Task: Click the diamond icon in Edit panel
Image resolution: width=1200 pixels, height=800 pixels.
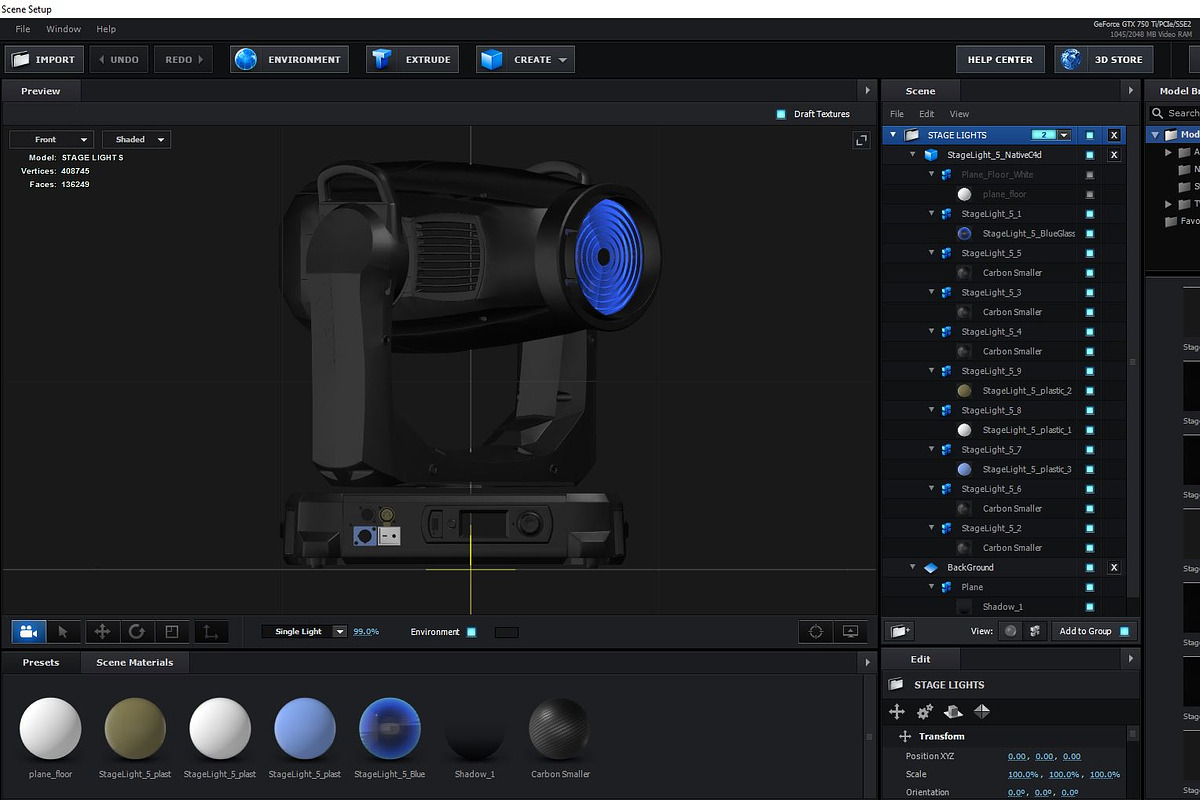Action: (982, 712)
